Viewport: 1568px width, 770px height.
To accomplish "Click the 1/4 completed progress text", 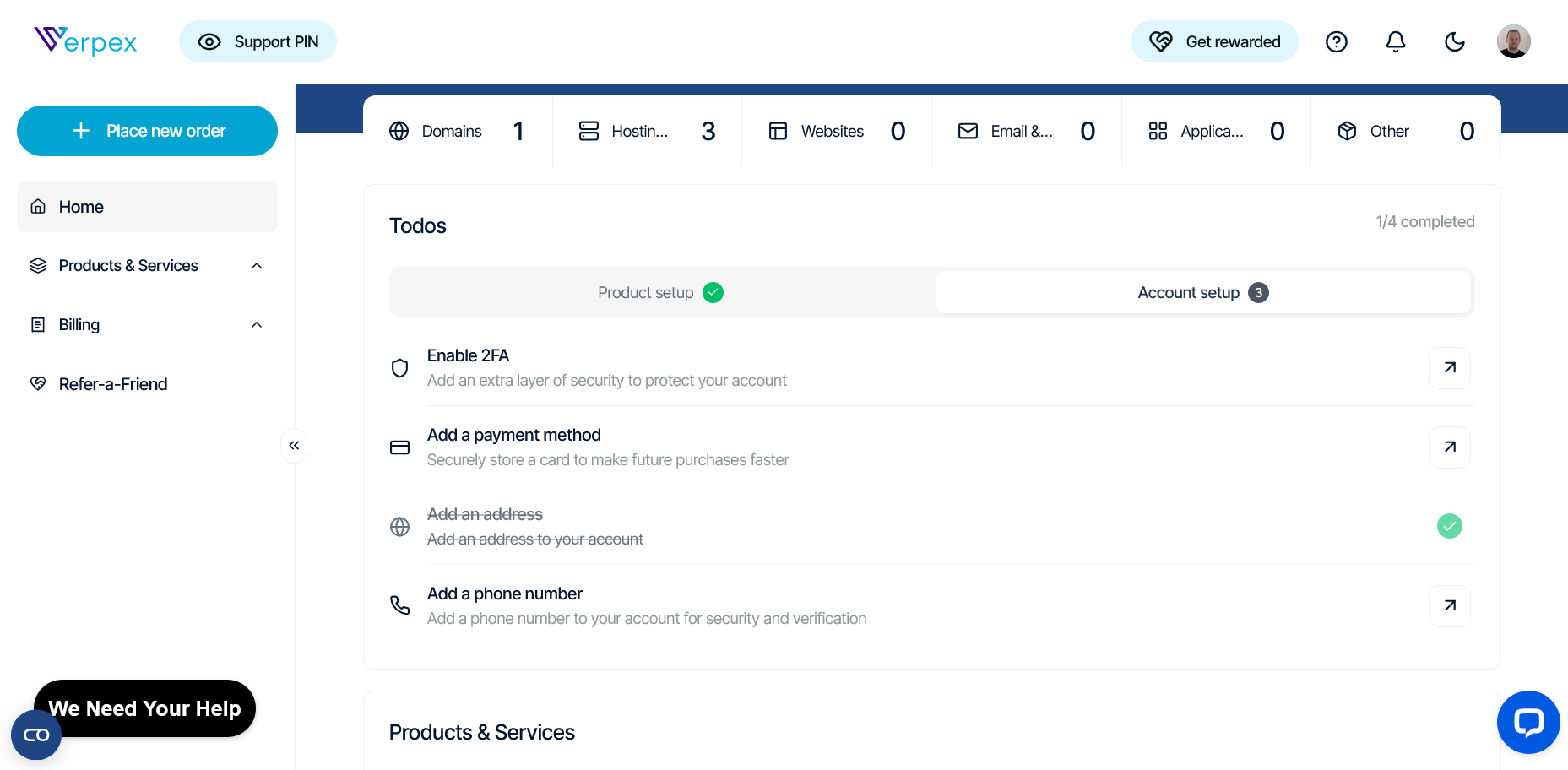I will pyautogui.click(x=1425, y=222).
